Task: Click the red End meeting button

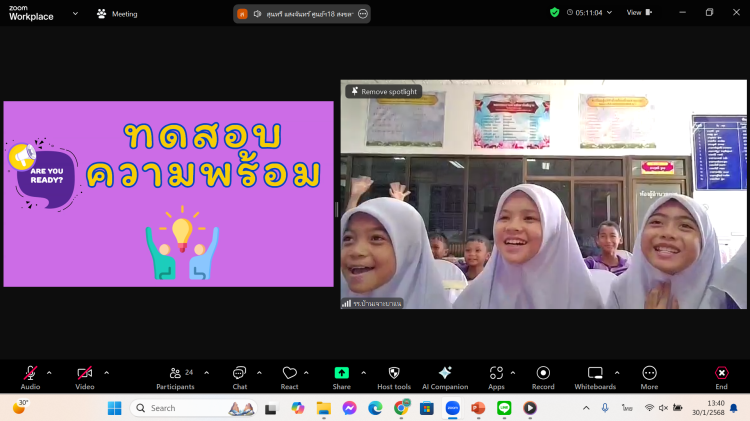Action: click(721, 377)
